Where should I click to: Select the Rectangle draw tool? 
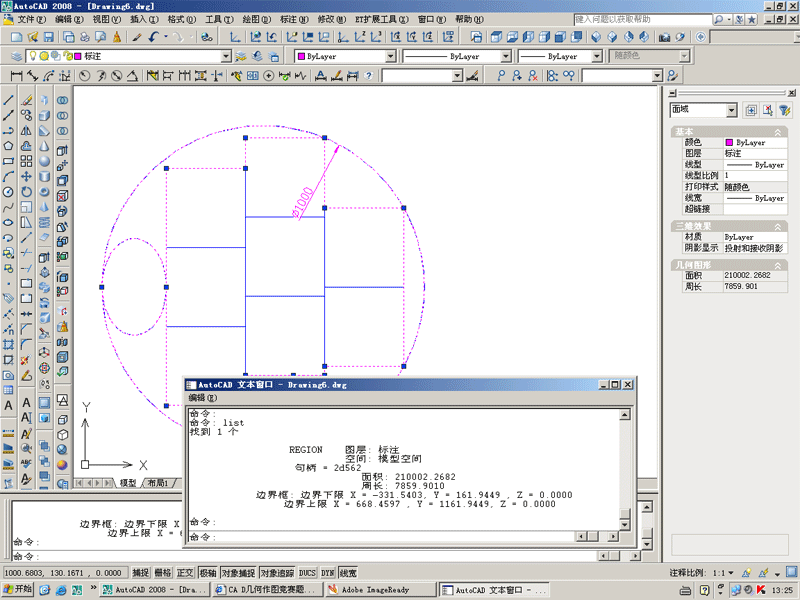click(8, 161)
